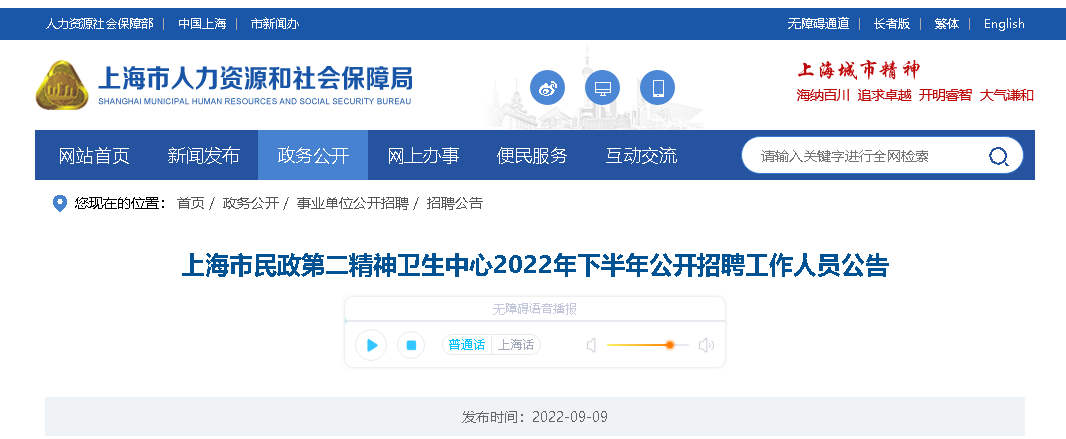Click the bureau emblem logo
The width and height of the screenshot is (1066, 439).
[x=62, y=85]
